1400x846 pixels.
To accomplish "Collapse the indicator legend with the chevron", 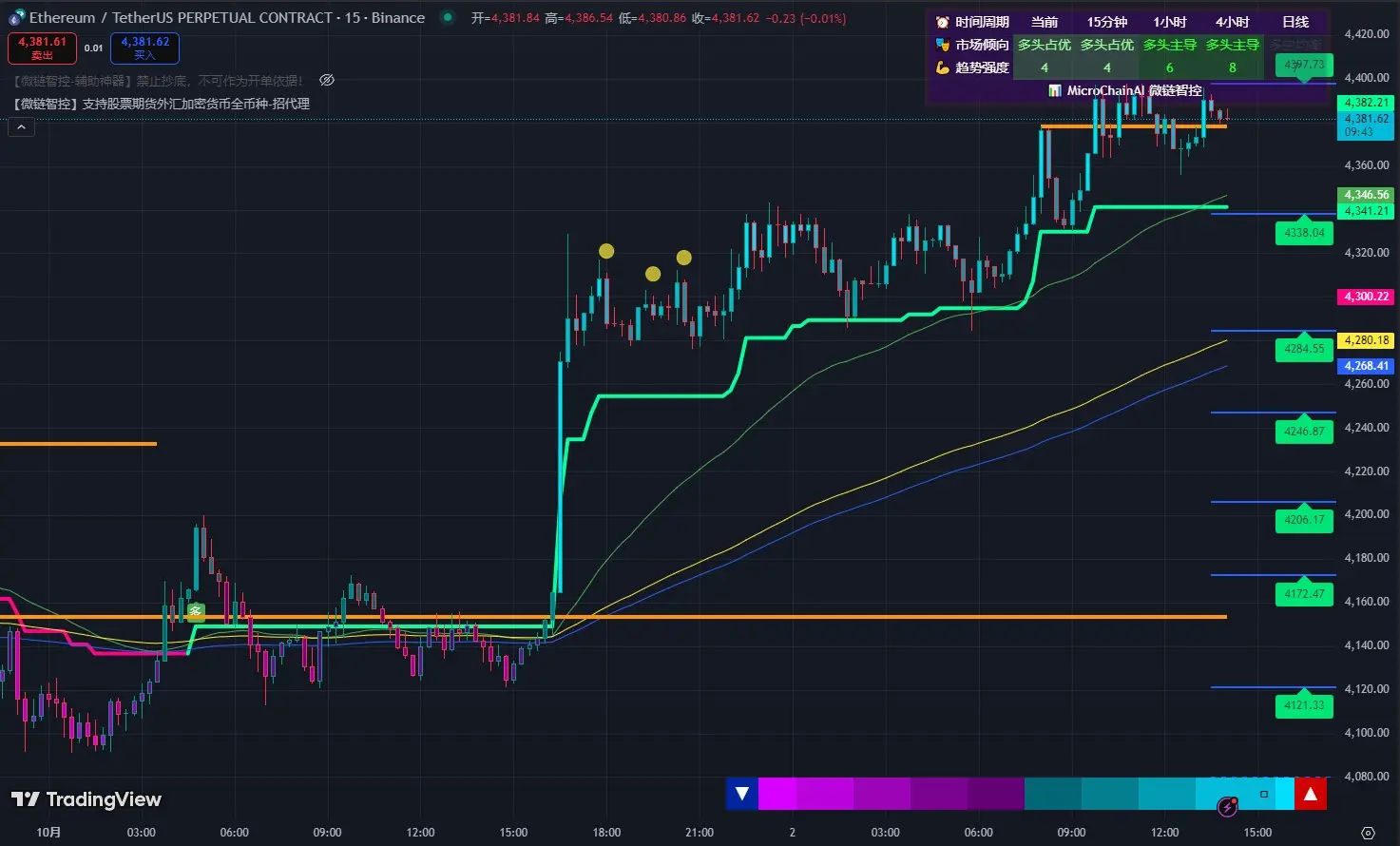I will pos(21,126).
